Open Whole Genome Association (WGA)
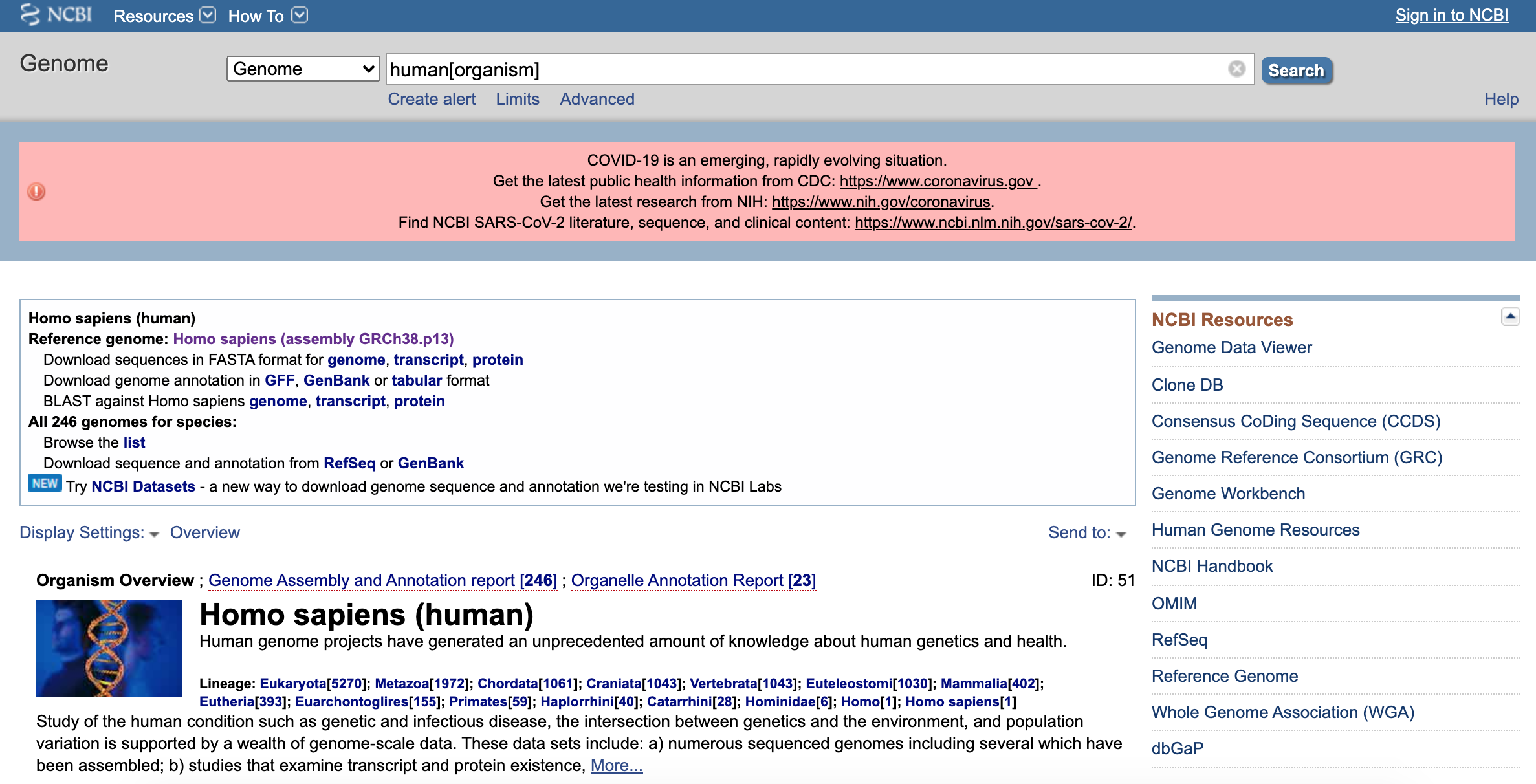 pyautogui.click(x=1282, y=712)
